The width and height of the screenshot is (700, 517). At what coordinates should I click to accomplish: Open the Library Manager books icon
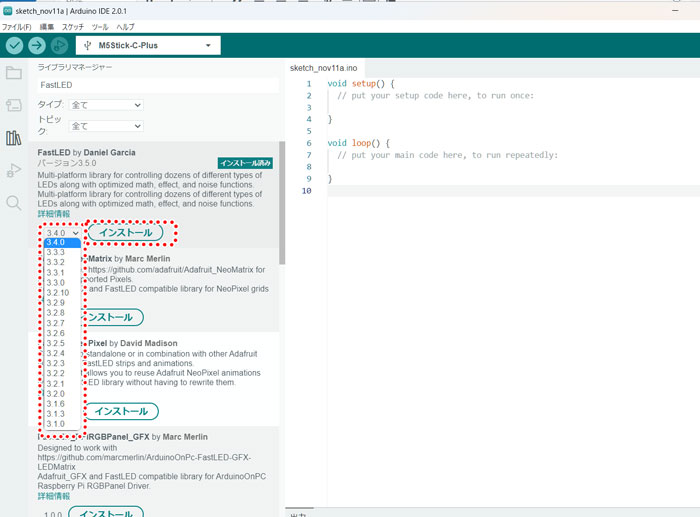point(13,138)
